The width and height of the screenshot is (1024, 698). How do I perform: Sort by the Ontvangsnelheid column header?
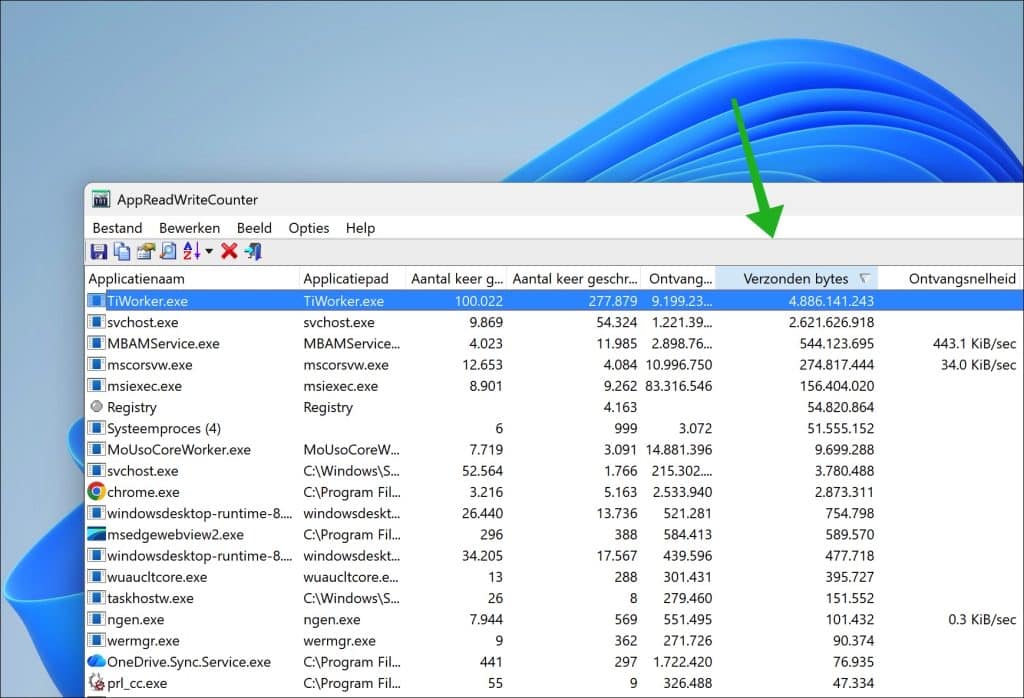click(x=951, y=279)
